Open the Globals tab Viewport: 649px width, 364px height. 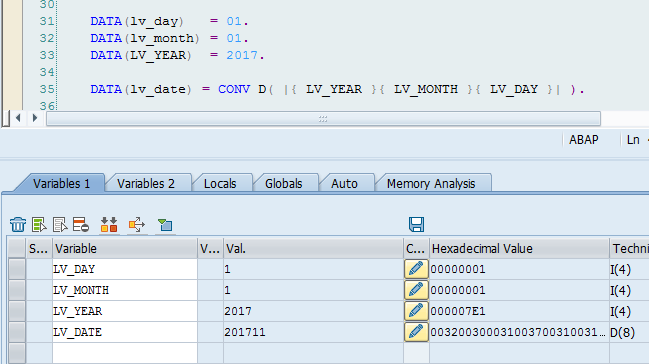[x=284, y=183]
